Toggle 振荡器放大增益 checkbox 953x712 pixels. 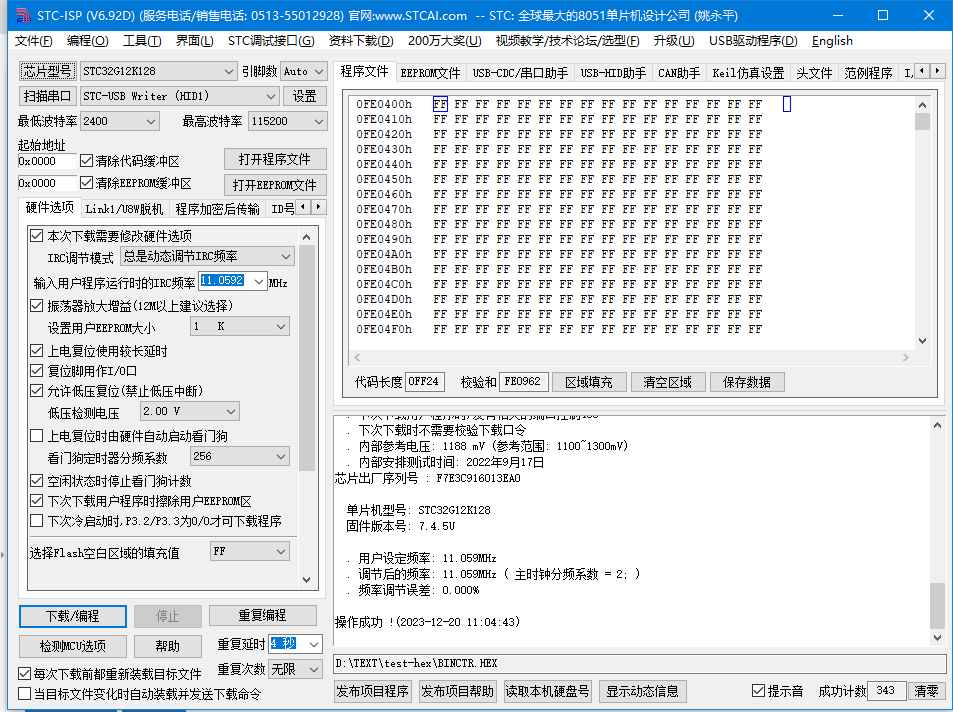pyautogui.click(x=36, y=305)
